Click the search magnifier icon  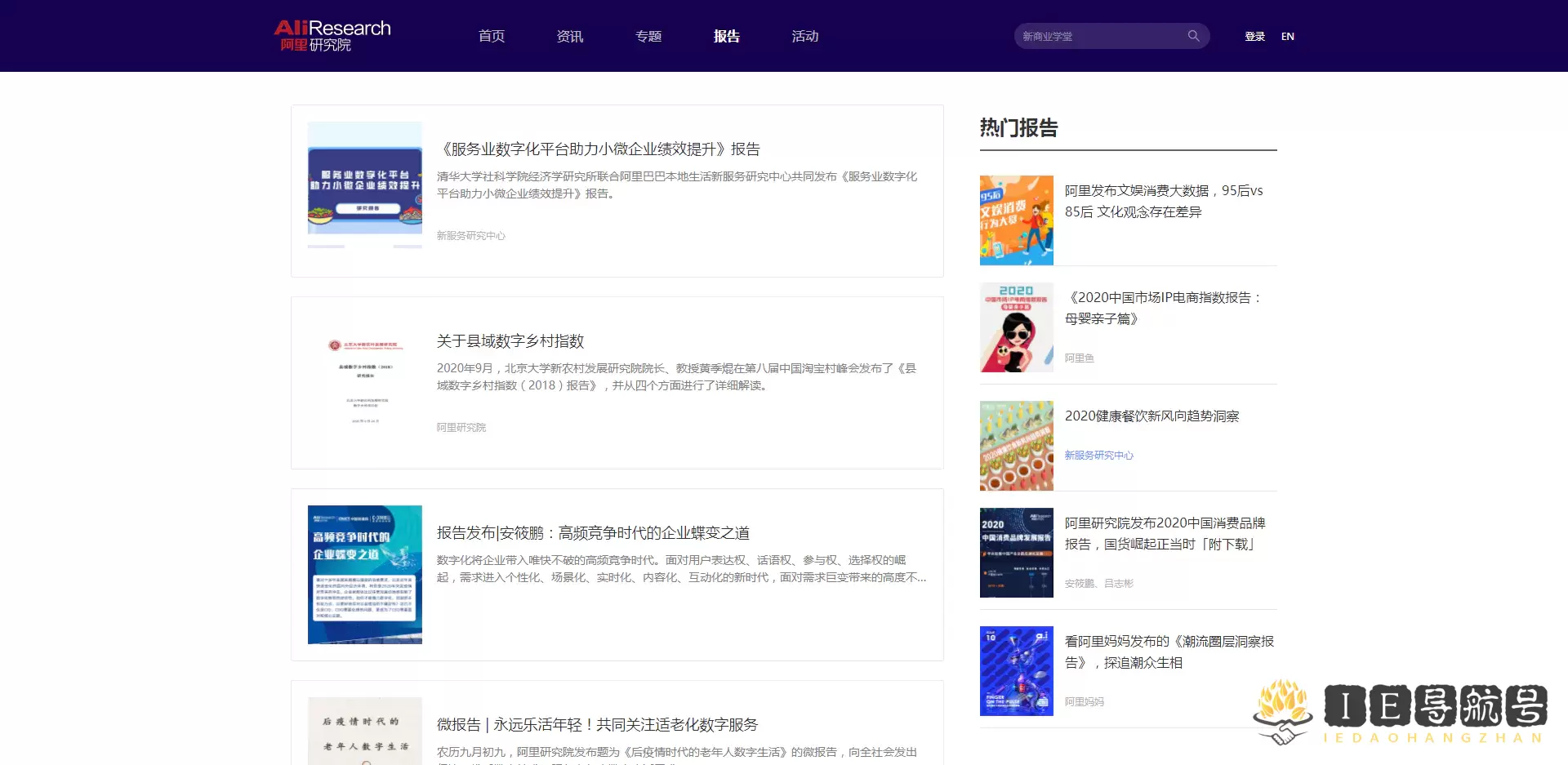click(1193, 36)
